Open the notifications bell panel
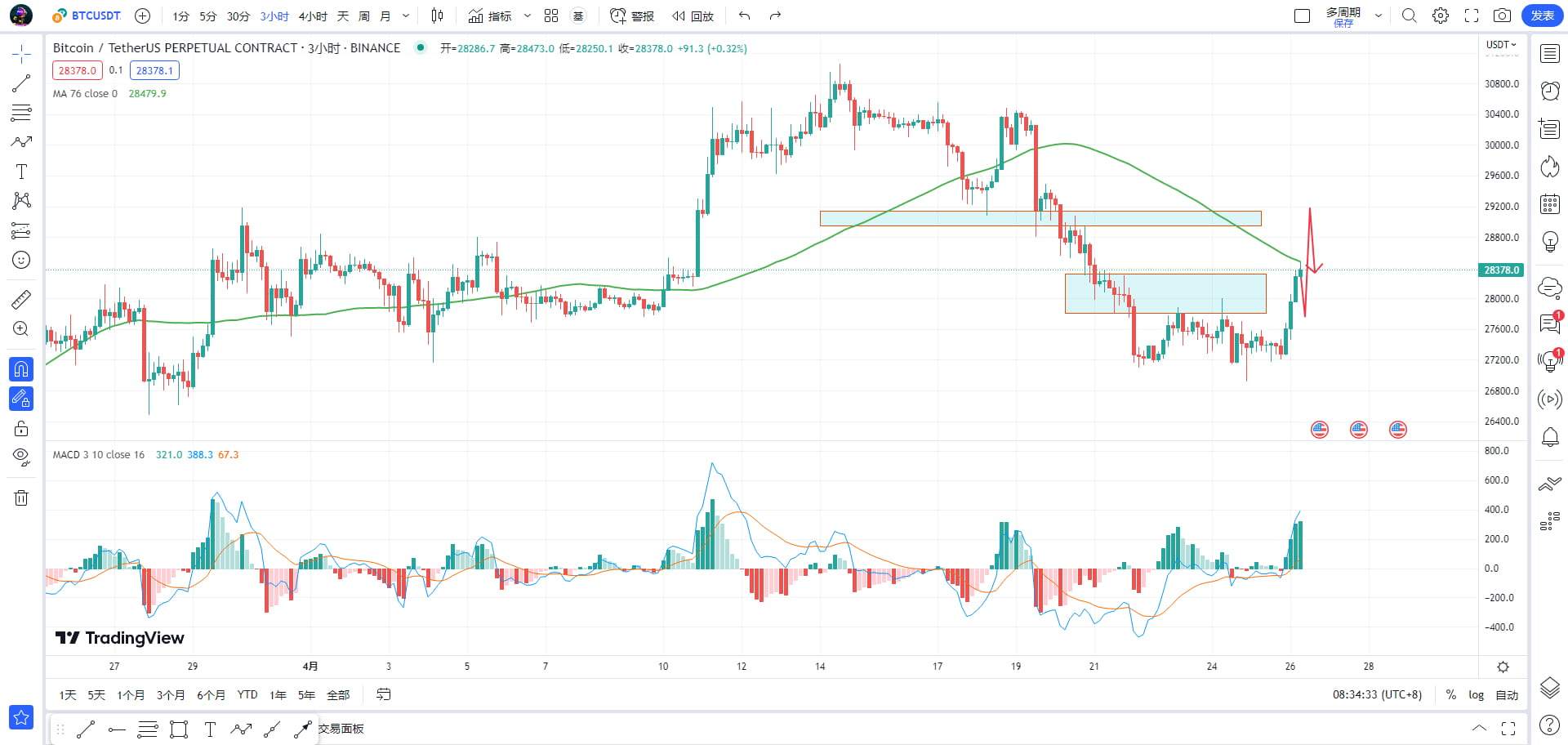Screen dimensions: 1568x745 tap(1549, 438)
